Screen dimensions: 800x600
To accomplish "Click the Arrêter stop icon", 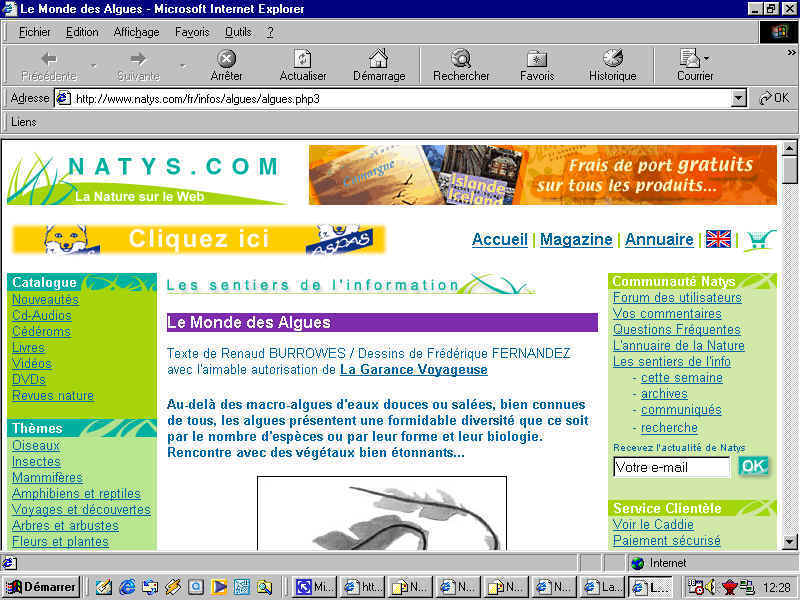I will tap(227, 59).
